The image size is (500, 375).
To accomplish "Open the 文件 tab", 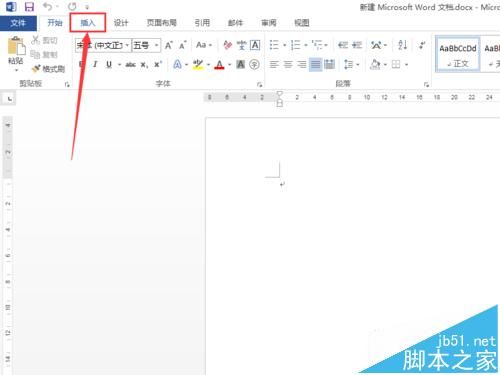I will tap(18, 23).
